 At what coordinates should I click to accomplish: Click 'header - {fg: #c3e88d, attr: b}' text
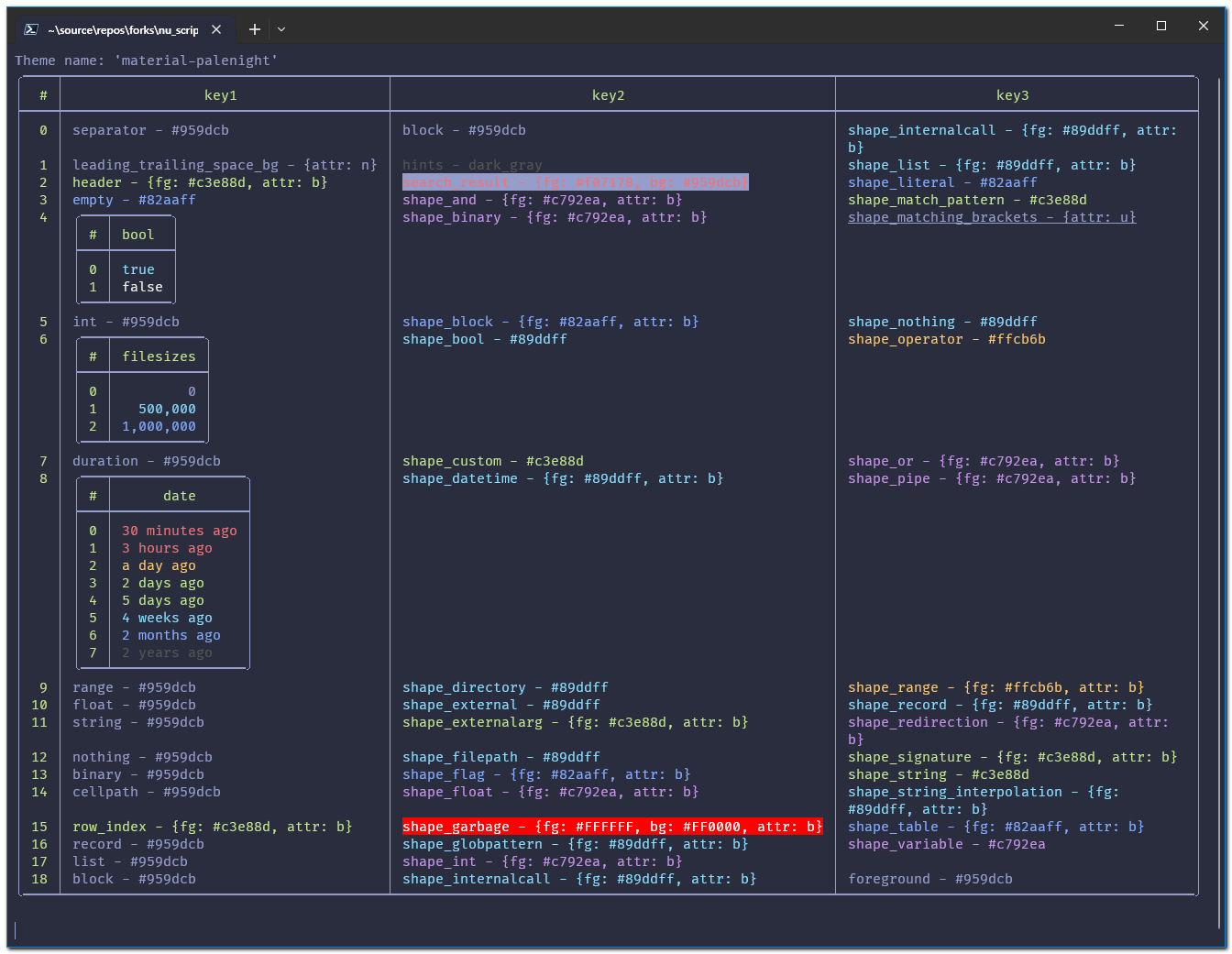click(x=201, y=182)
